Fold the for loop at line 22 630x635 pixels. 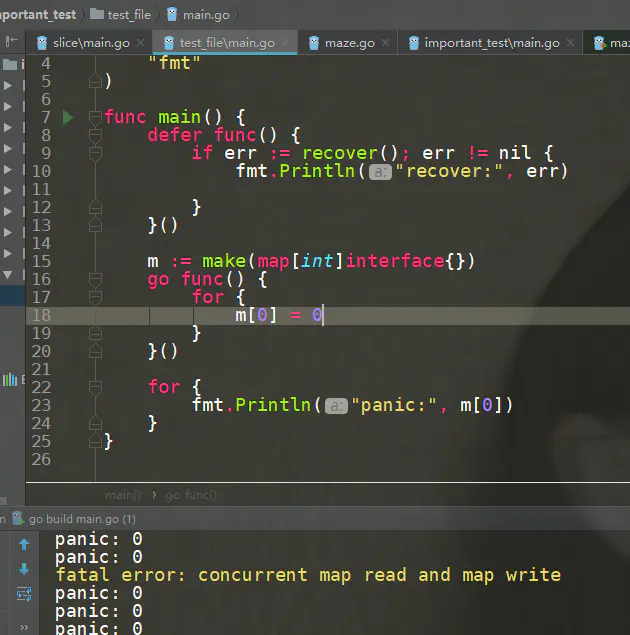[x=95, y=387]
